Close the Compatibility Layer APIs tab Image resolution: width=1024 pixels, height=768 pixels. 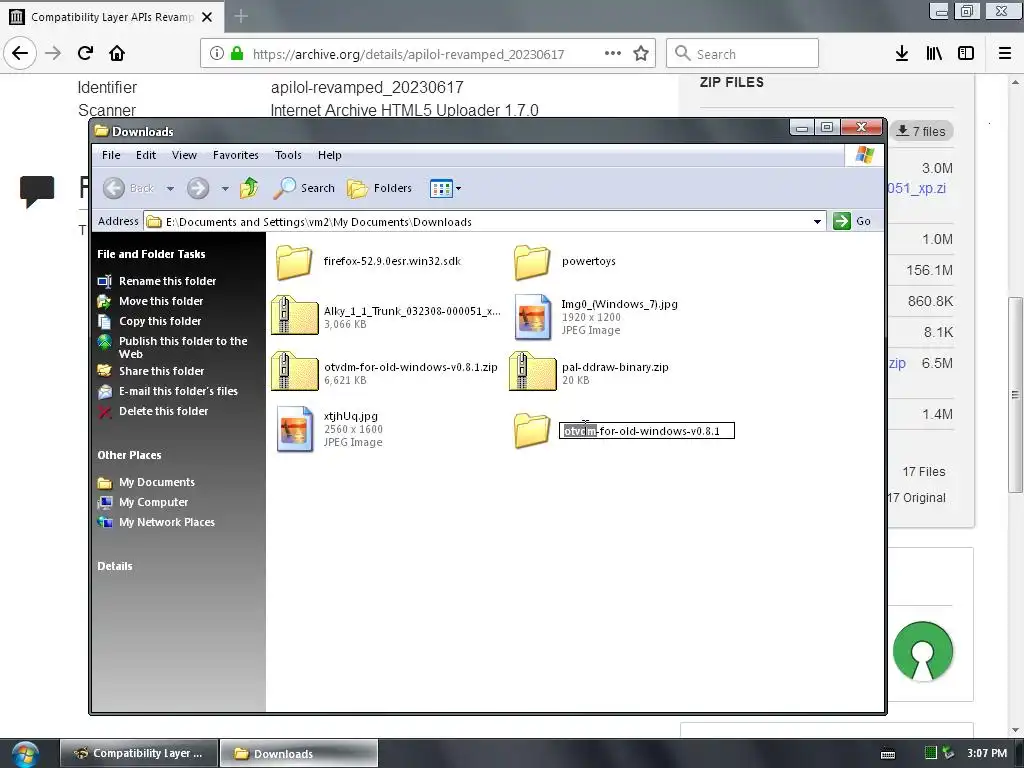[x=207, y=17]
